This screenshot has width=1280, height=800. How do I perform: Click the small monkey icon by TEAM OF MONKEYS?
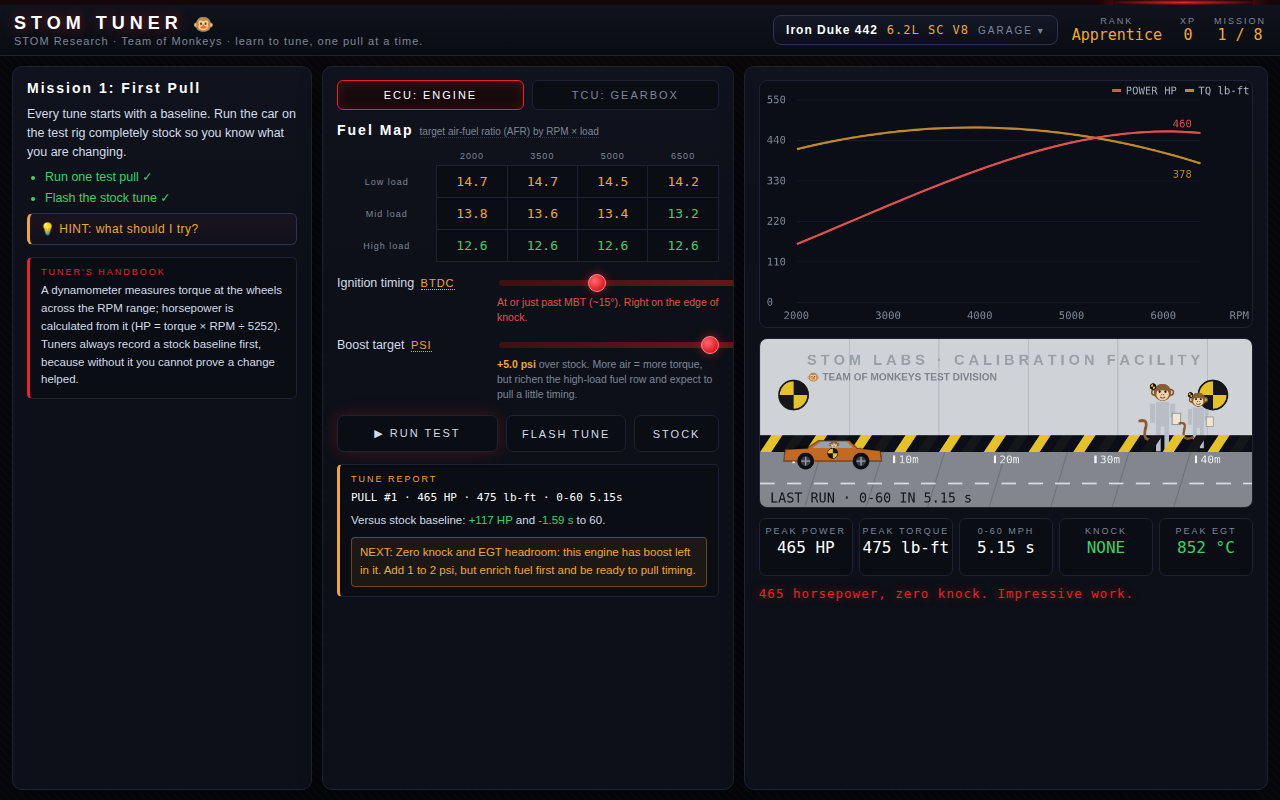(x=813, y=377)
